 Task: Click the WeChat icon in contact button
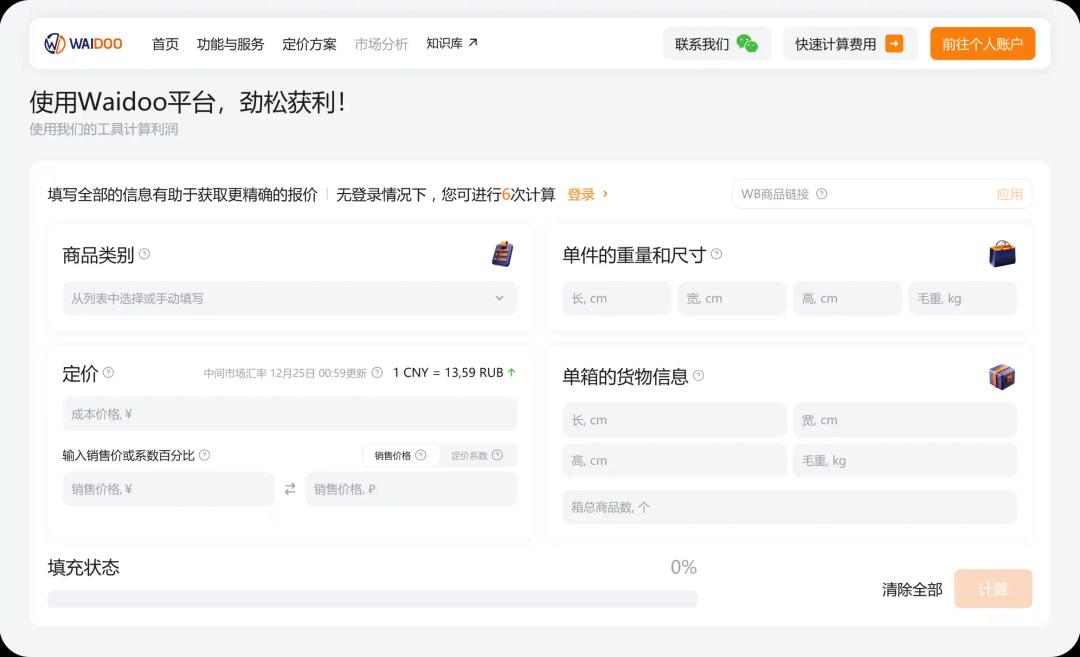(746, 44)
